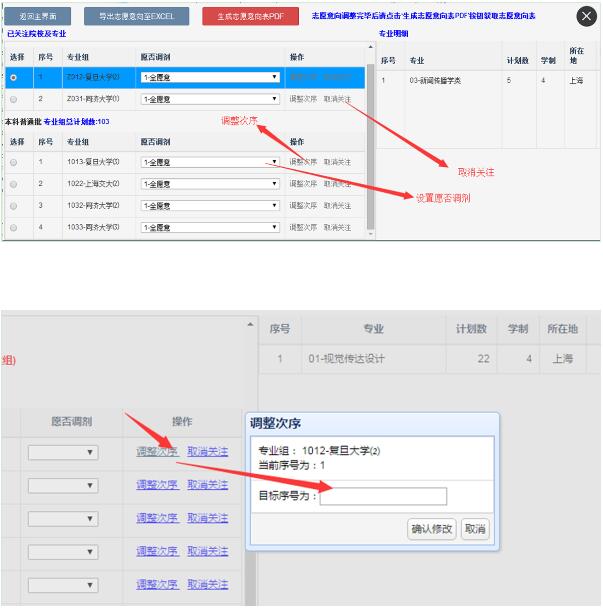Click the 目标序号为 input field
This screenshot has width=603, height=609.
383,496
